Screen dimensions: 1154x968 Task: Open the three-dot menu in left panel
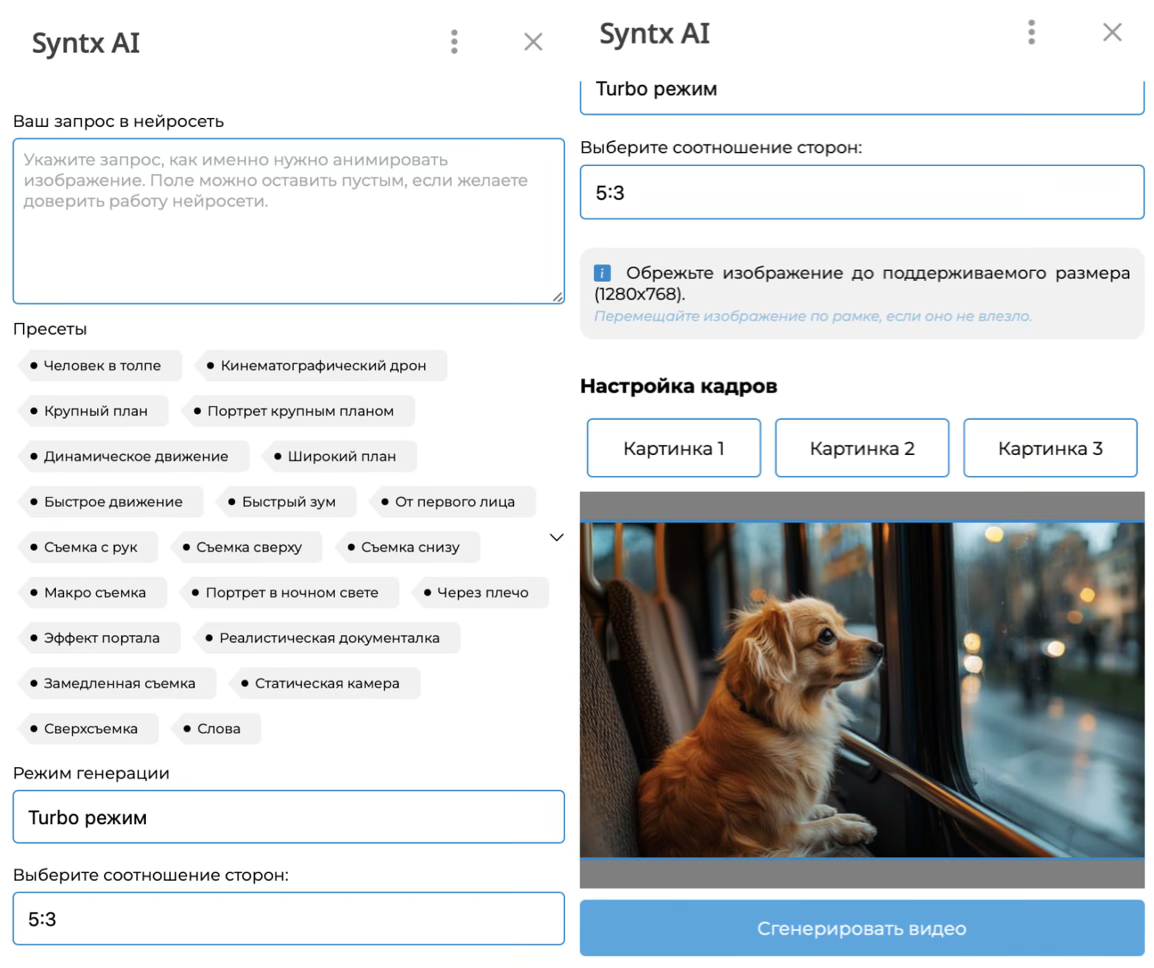click(454, 41)
